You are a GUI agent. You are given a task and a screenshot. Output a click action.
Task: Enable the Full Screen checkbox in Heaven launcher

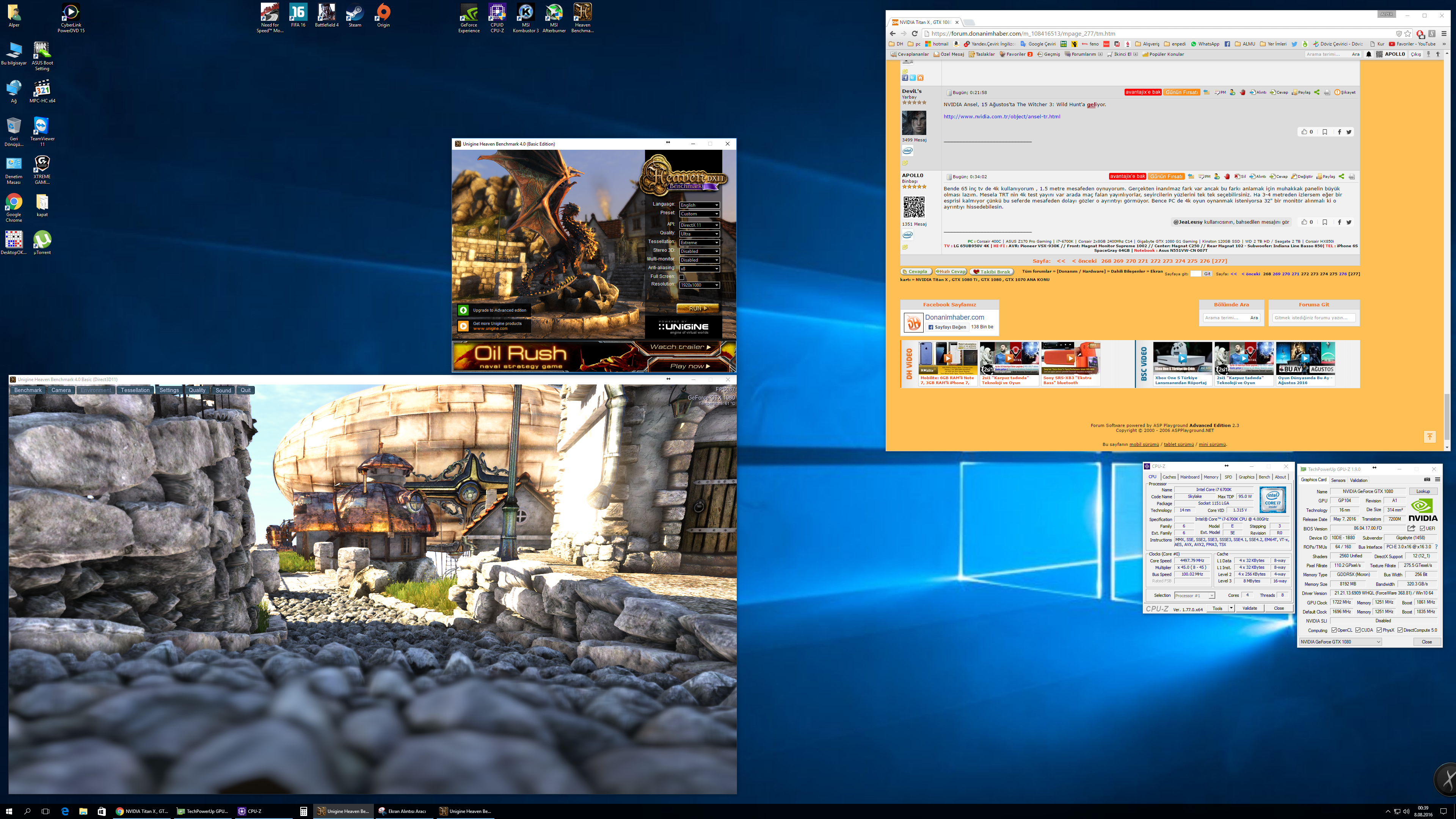[x=682, y=277]
